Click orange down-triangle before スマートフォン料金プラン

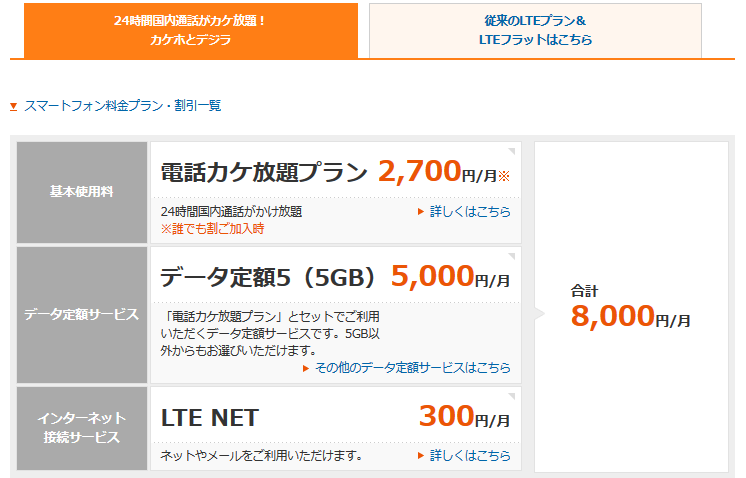(14, 107)
